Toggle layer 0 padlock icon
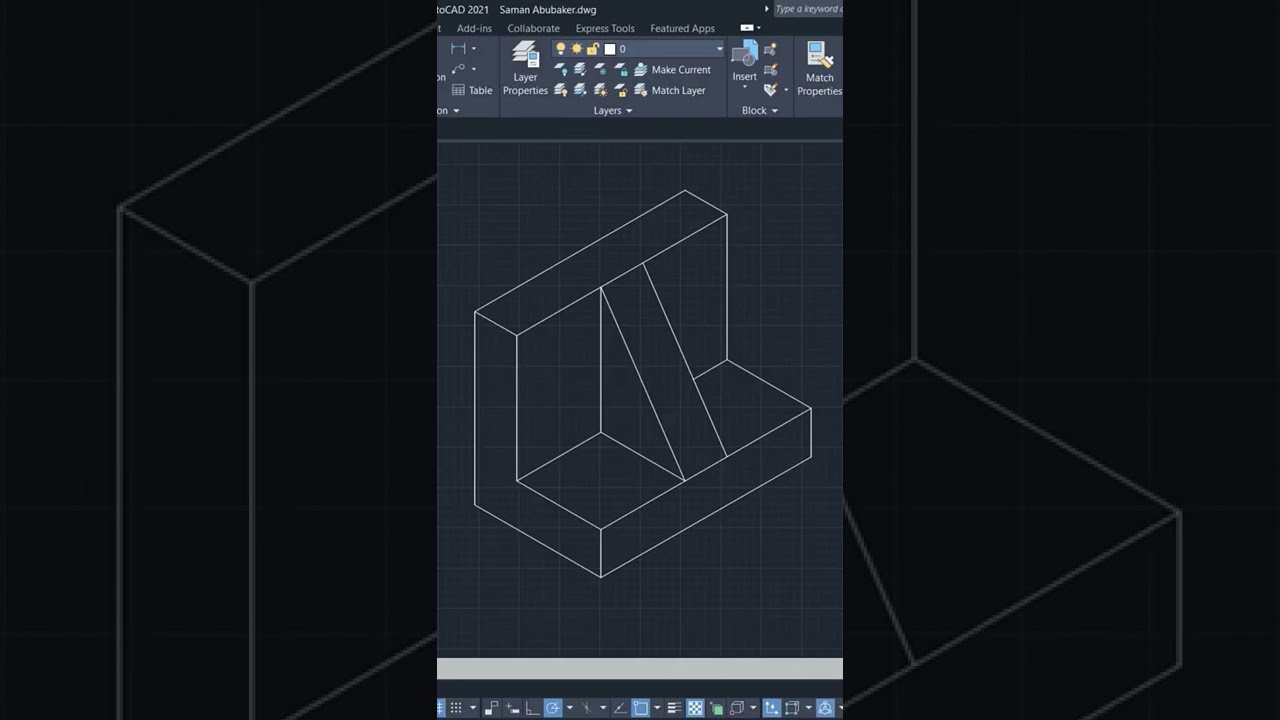The width and height of the screenshot is (1280, 720). point(592,48)
